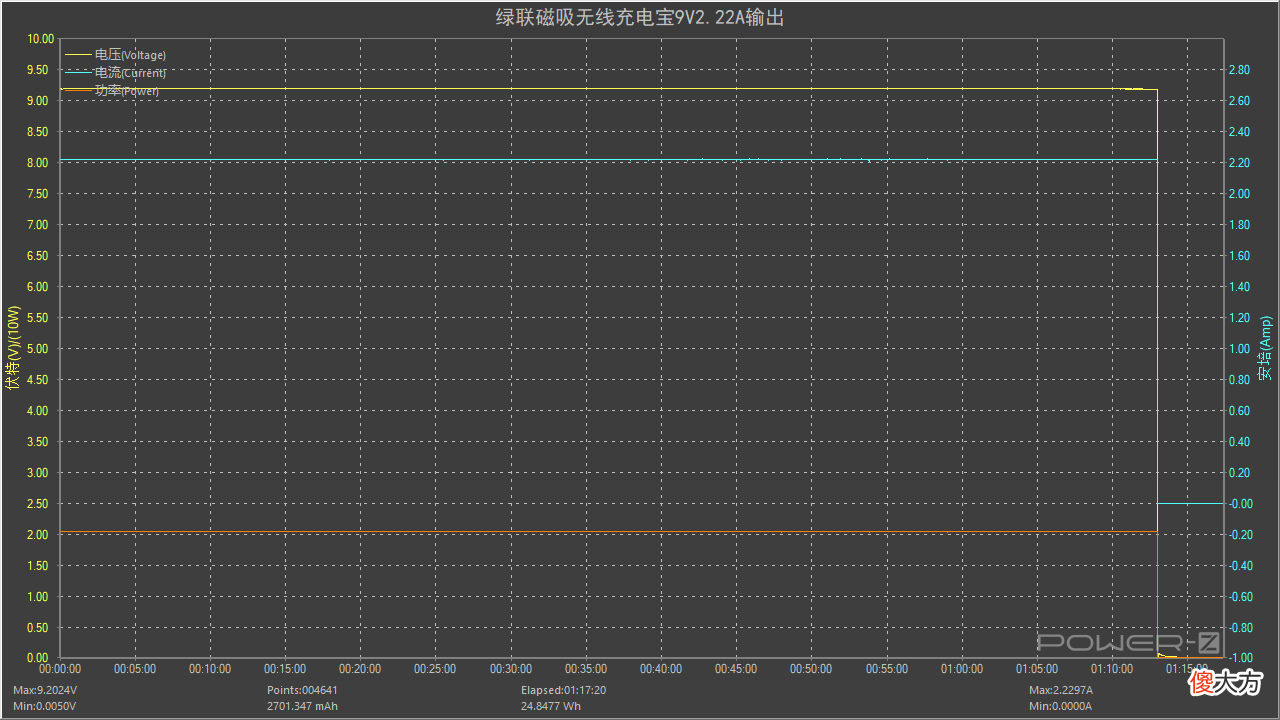Click the -0.20 ampere axis label
The height and width of the screenshot is (720, 1280).
pos(1239,535)
